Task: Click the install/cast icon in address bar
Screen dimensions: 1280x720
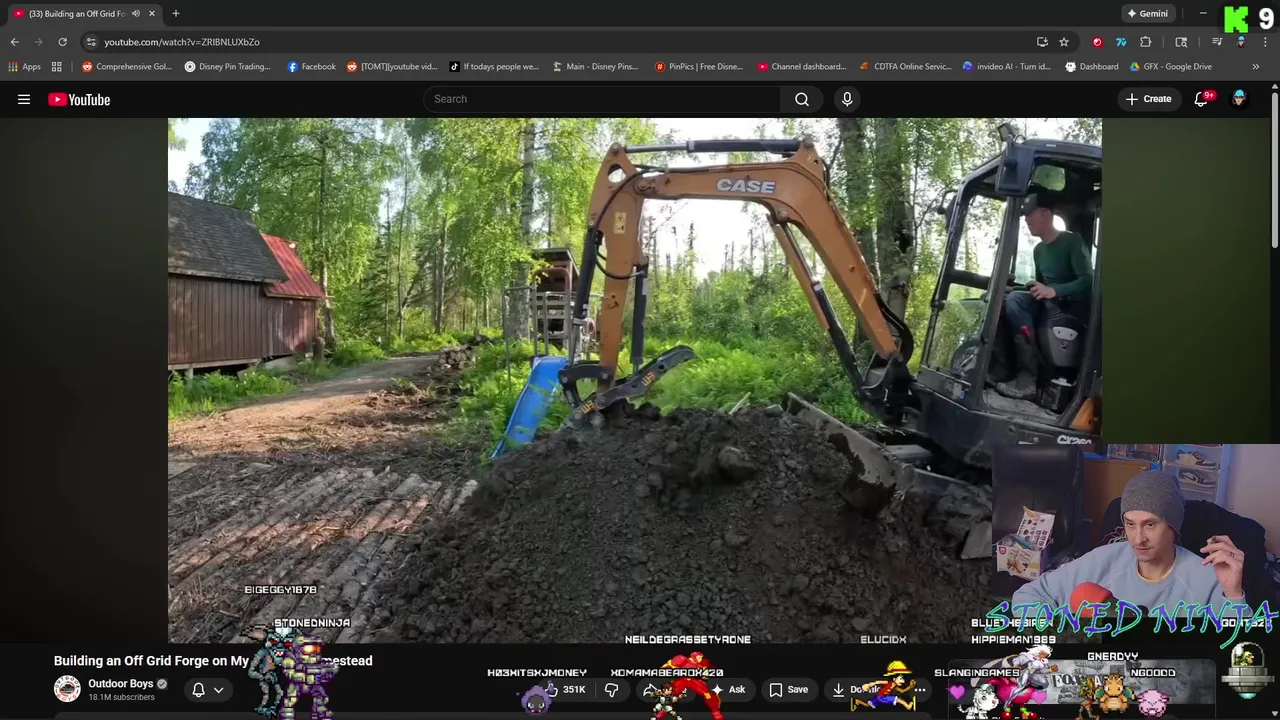Action: [x=1042, y=42]
